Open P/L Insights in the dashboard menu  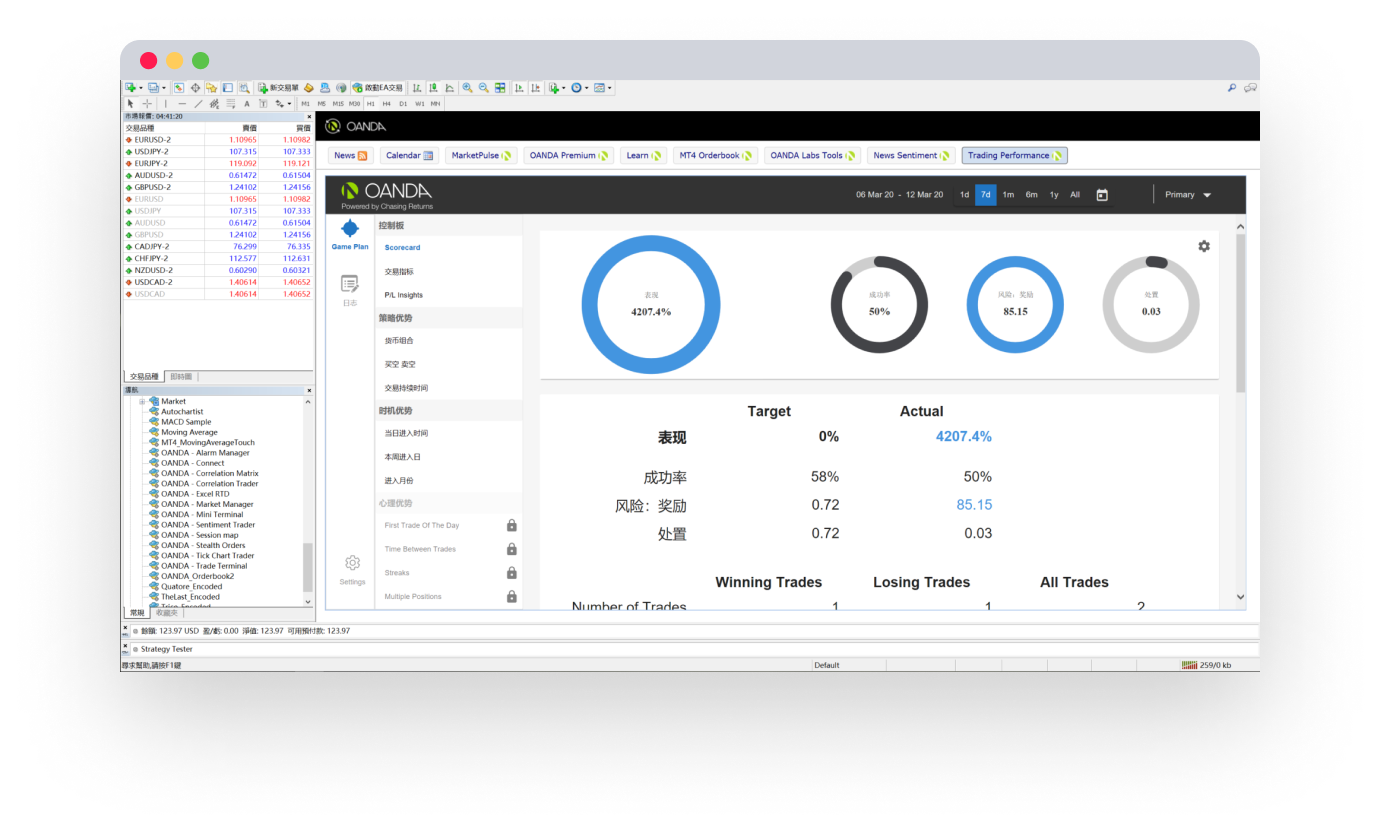coord(403,295)
